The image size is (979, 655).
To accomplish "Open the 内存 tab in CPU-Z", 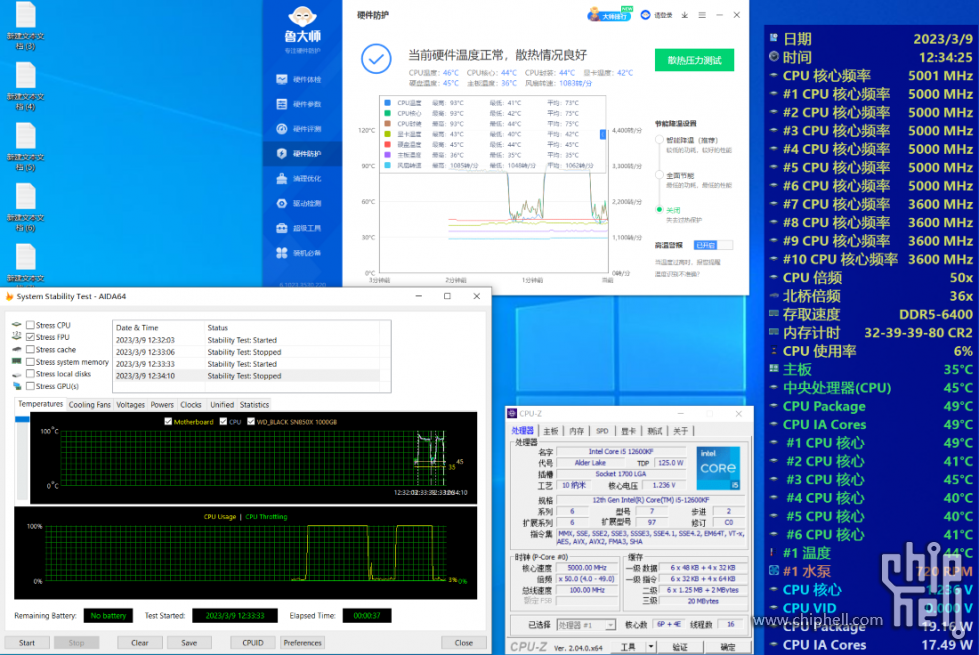I will 577,431.
